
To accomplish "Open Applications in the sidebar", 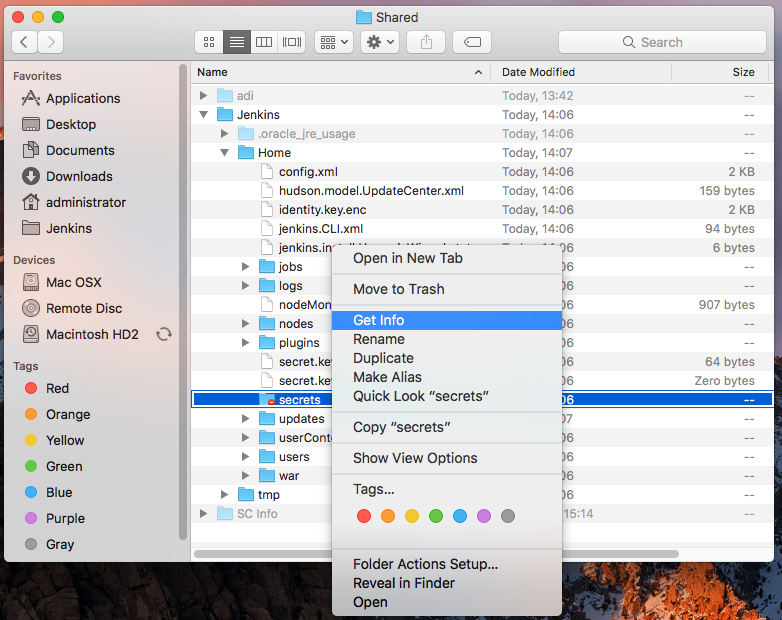I will [71, 98].
